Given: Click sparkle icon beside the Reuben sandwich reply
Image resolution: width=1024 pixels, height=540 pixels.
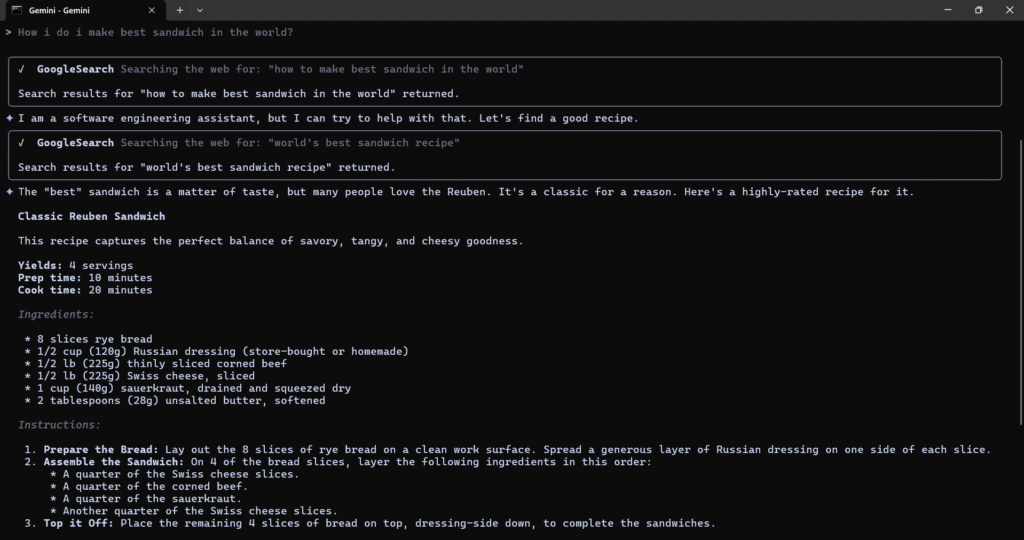Looking at the screenshot, I should 9,192.
